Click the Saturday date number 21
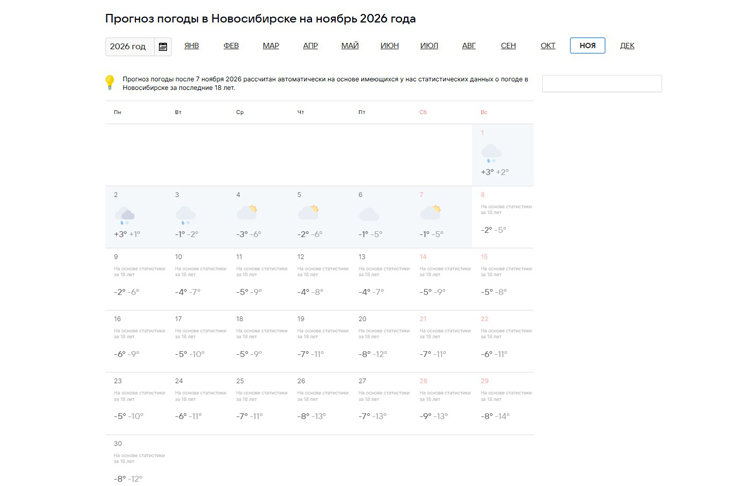This screenshot has height=486, width=729. coord(423,319)
